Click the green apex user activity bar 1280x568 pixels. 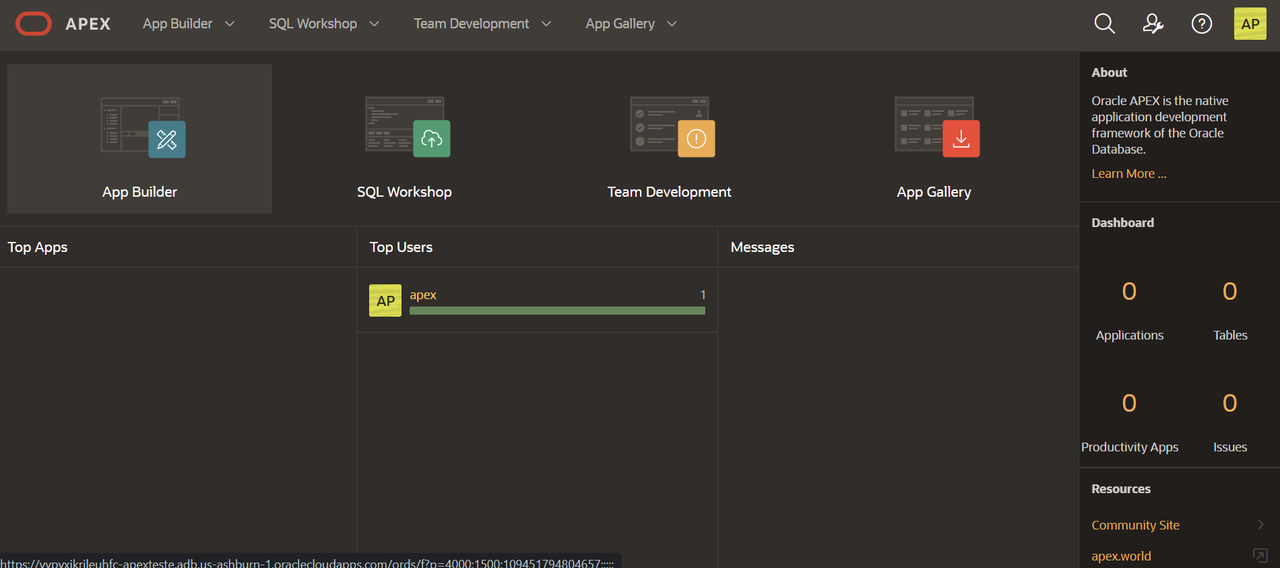(557, 311)
